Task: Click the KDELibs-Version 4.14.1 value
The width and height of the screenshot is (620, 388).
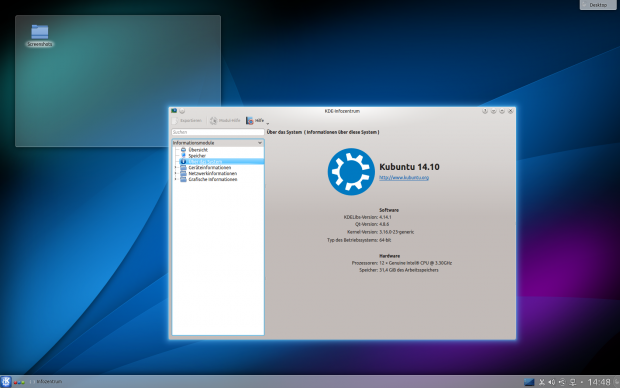Action: [x=385, y=217]
